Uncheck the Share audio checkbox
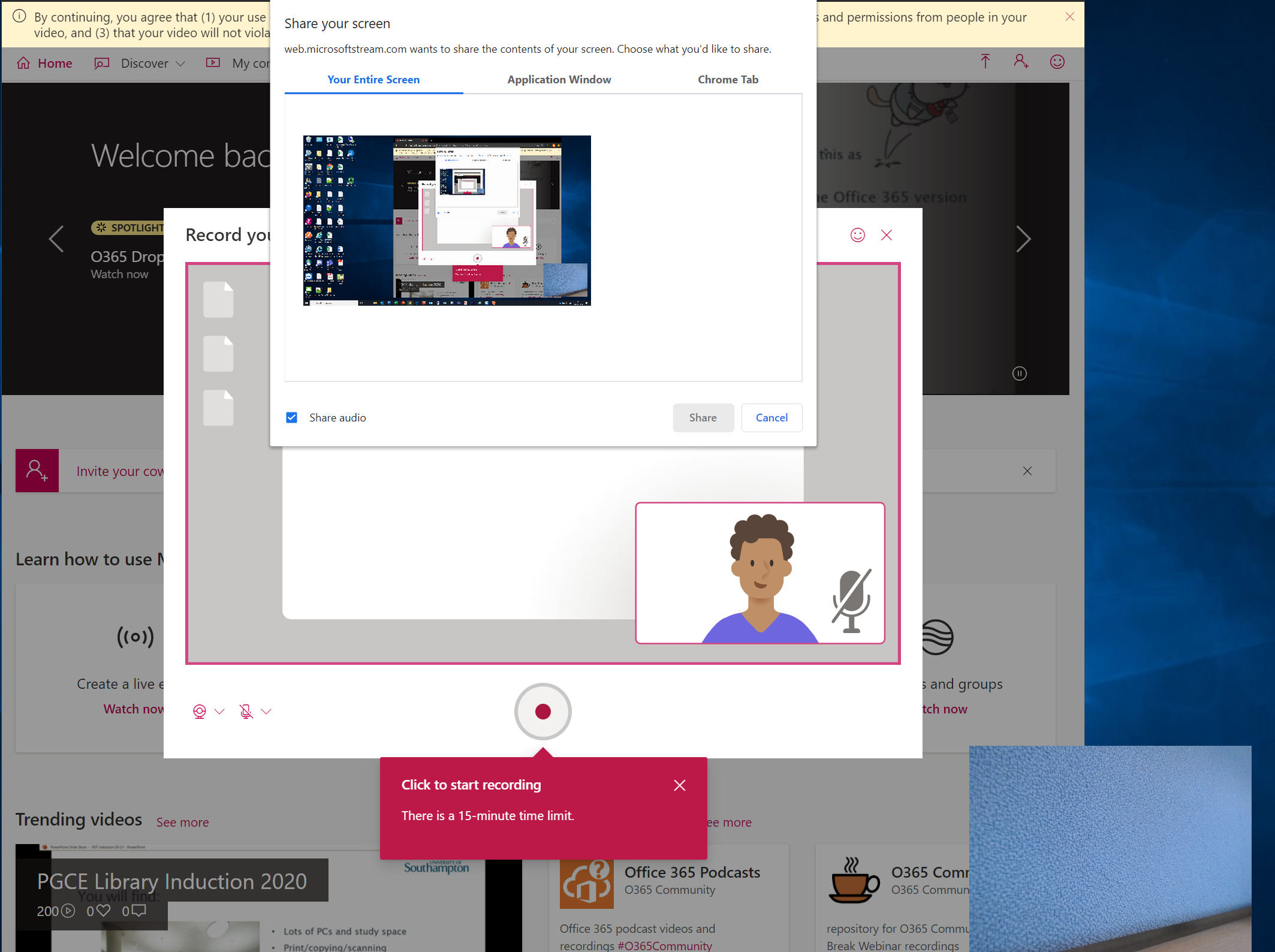 tap(292, 418)
